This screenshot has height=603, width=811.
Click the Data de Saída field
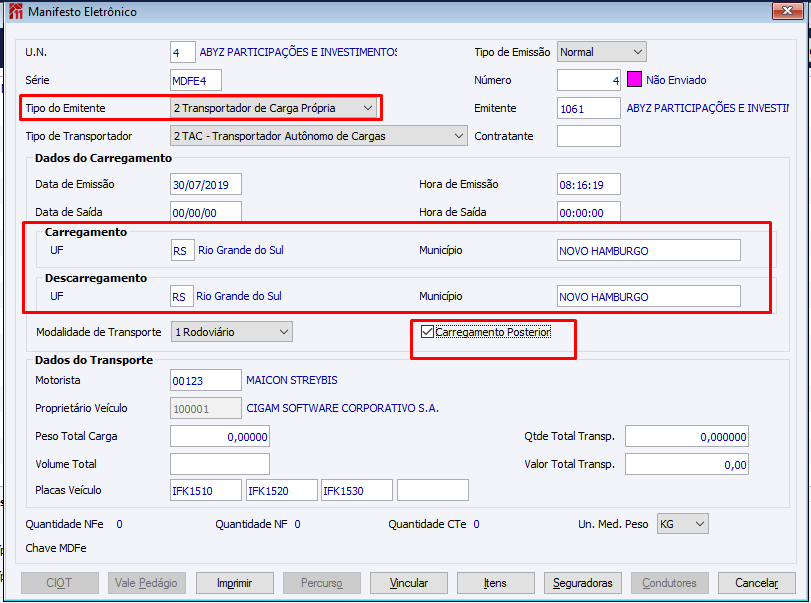point(206,212)
